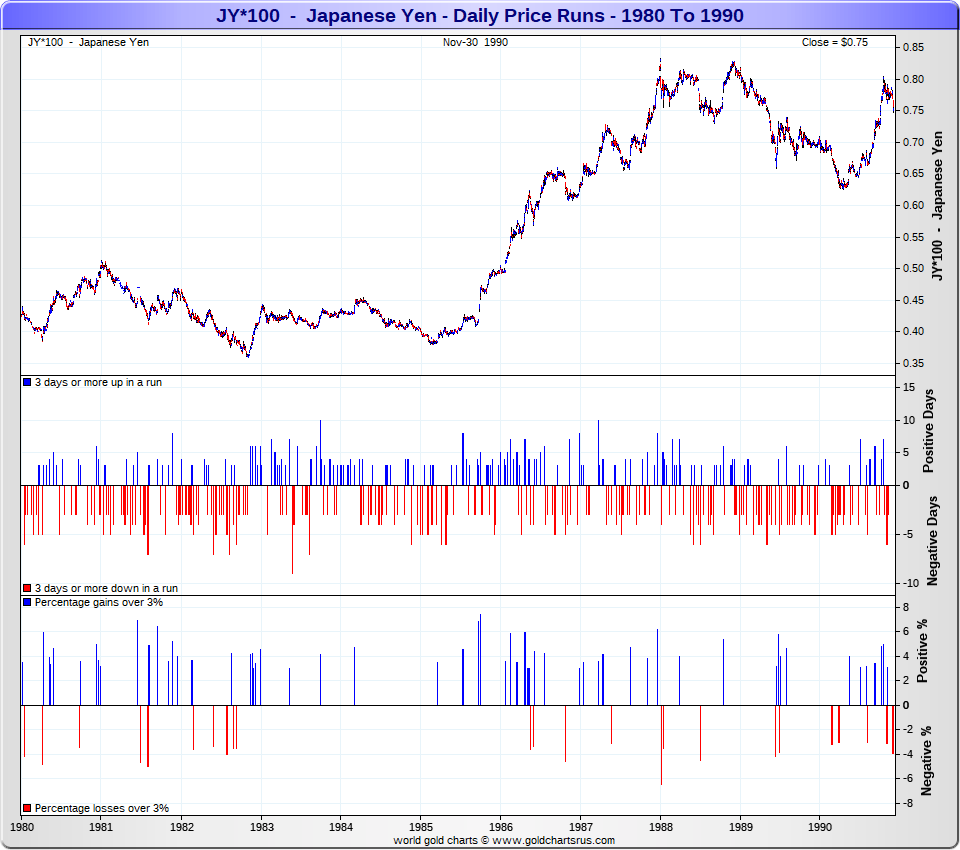The image size is (960, 850).
Task: Click the 1982 label on the x-axis
Action: click(181, 827)
